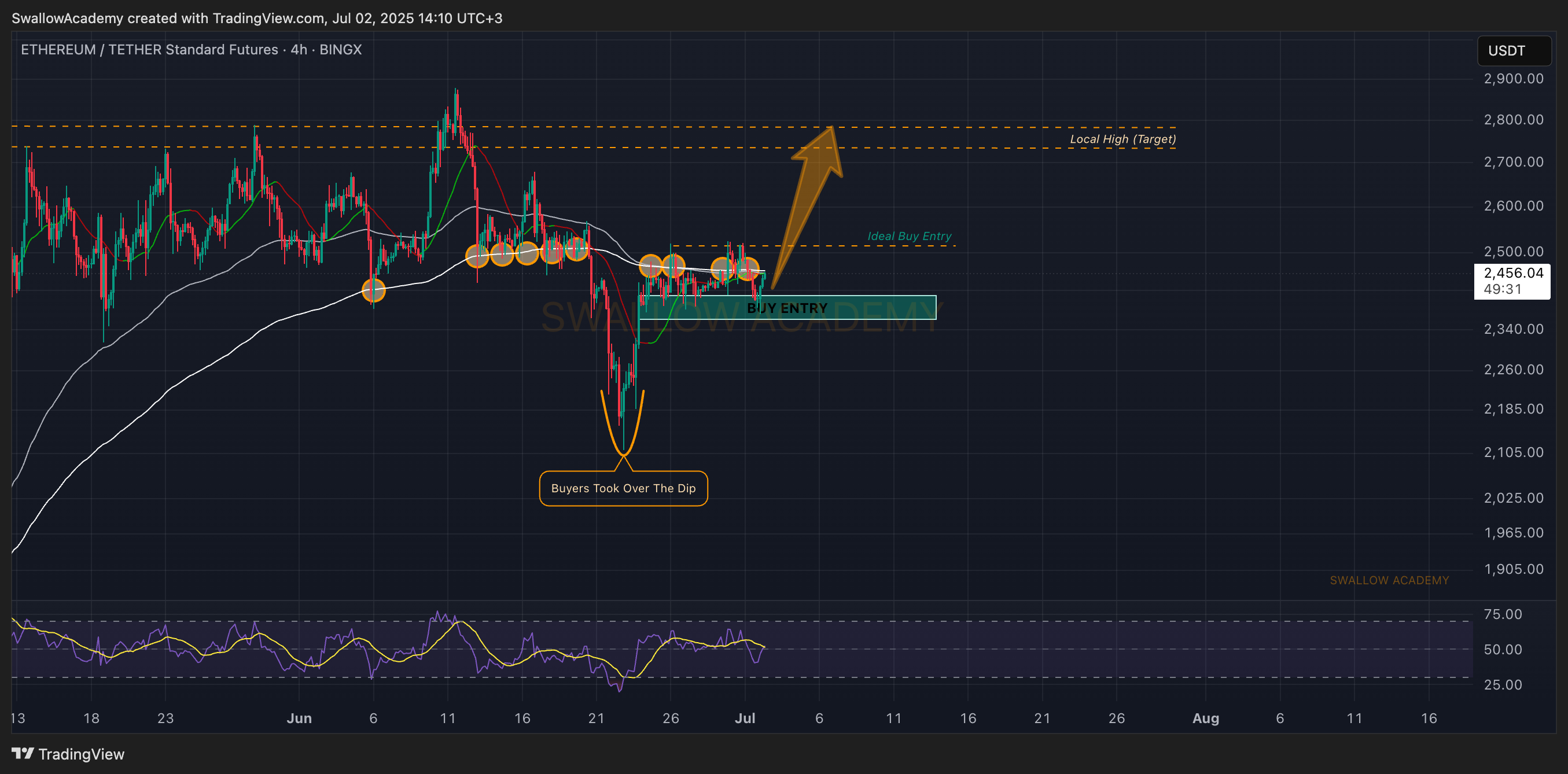Screen dimensions: 1568x774
Task: Click the '23' date before Jun
Action: click(165, 718)
